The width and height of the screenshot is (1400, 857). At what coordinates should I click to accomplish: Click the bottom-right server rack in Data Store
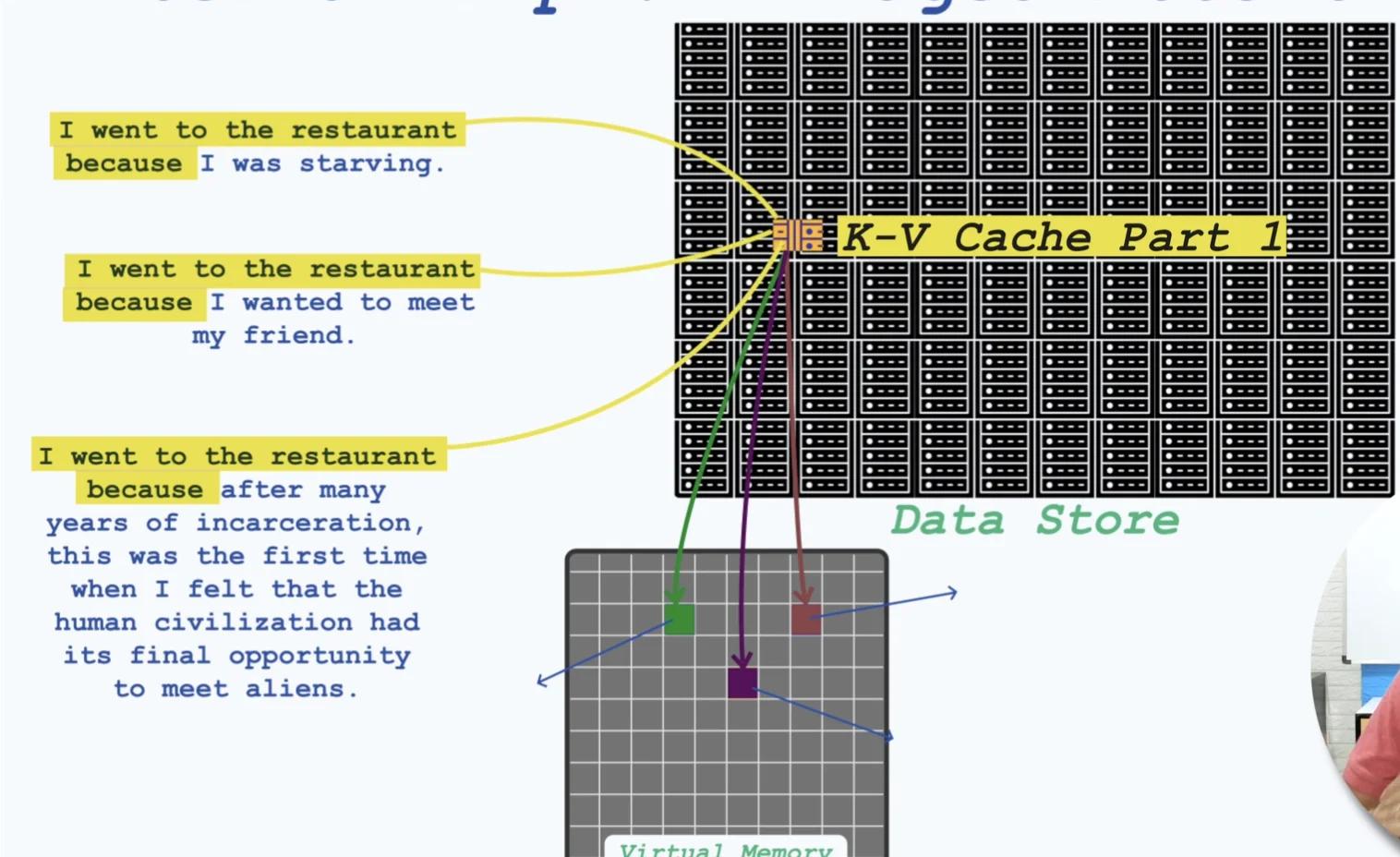pos(1365,458)
